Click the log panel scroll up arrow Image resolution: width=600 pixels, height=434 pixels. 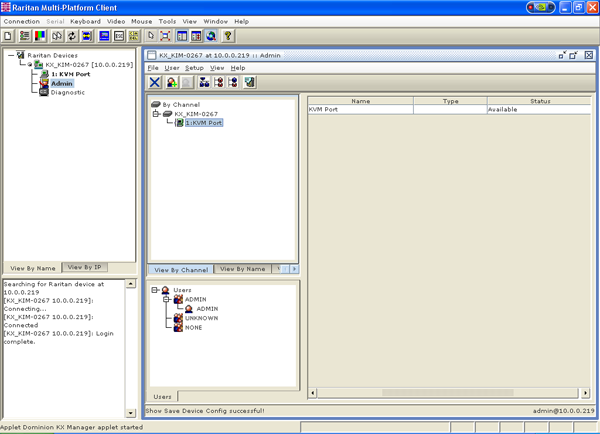(130, 284)
